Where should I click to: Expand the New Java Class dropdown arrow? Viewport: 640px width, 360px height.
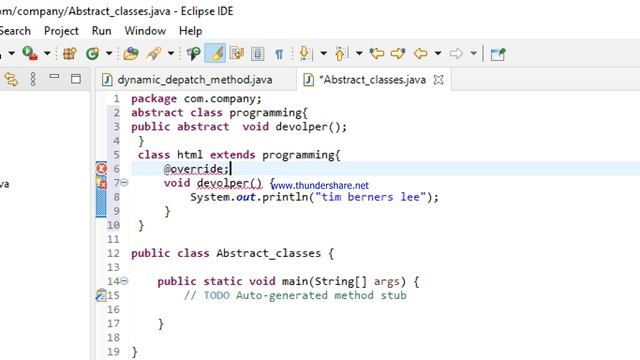click(109, 53)
